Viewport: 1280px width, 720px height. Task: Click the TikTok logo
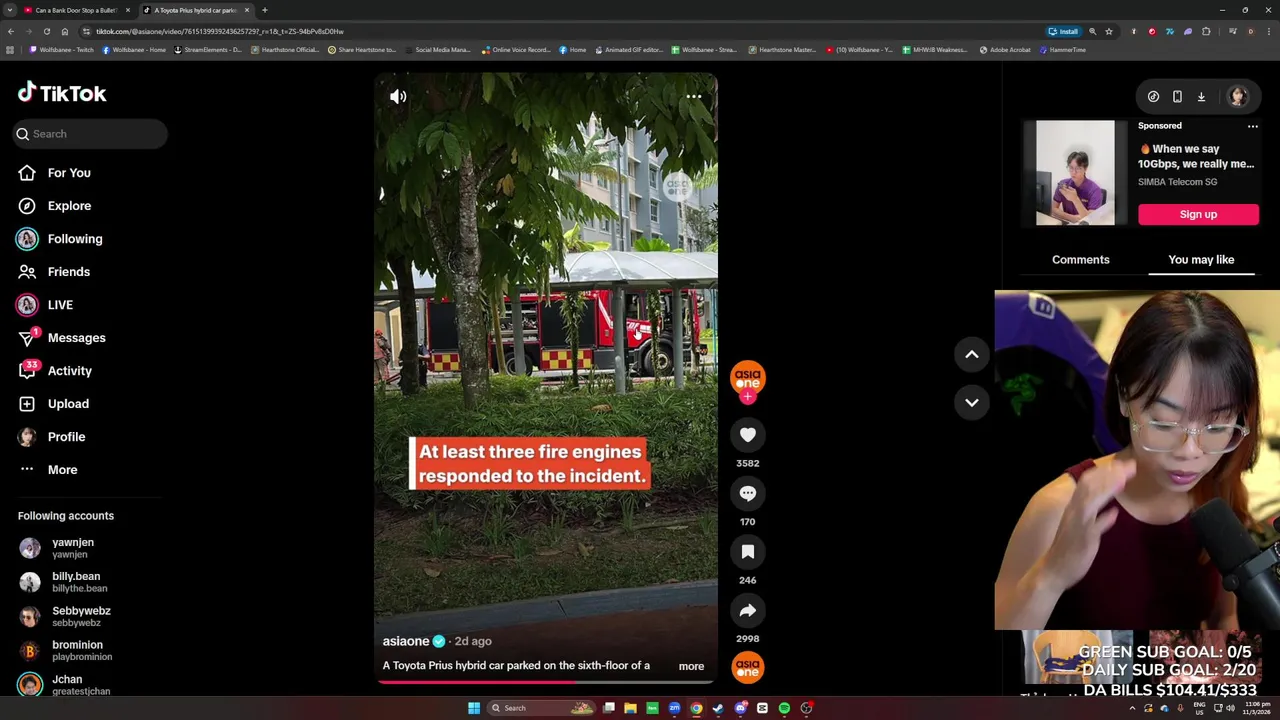(62, 93)
